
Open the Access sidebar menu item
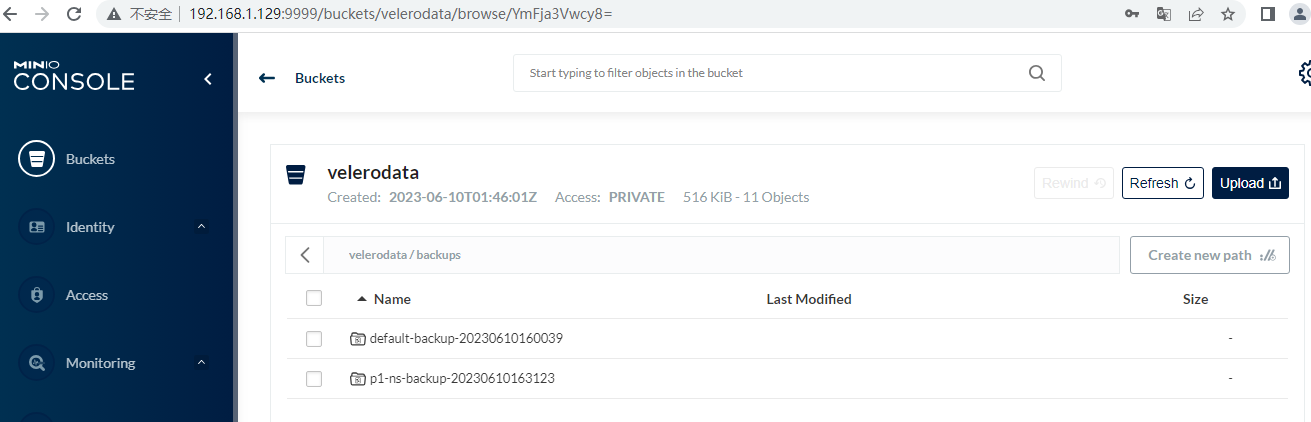[87, 295]
